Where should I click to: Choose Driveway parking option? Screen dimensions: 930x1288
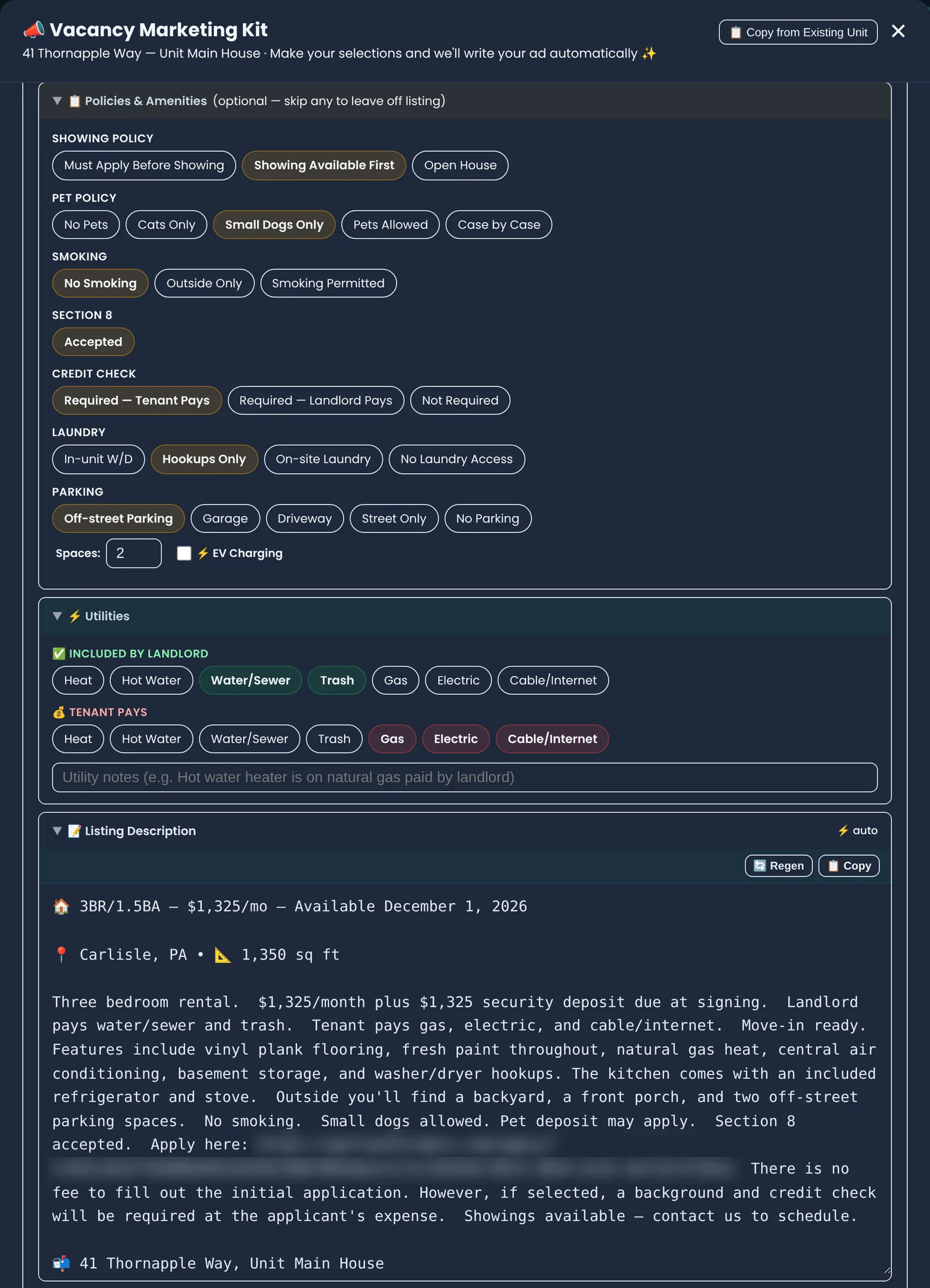pos(305,518)
